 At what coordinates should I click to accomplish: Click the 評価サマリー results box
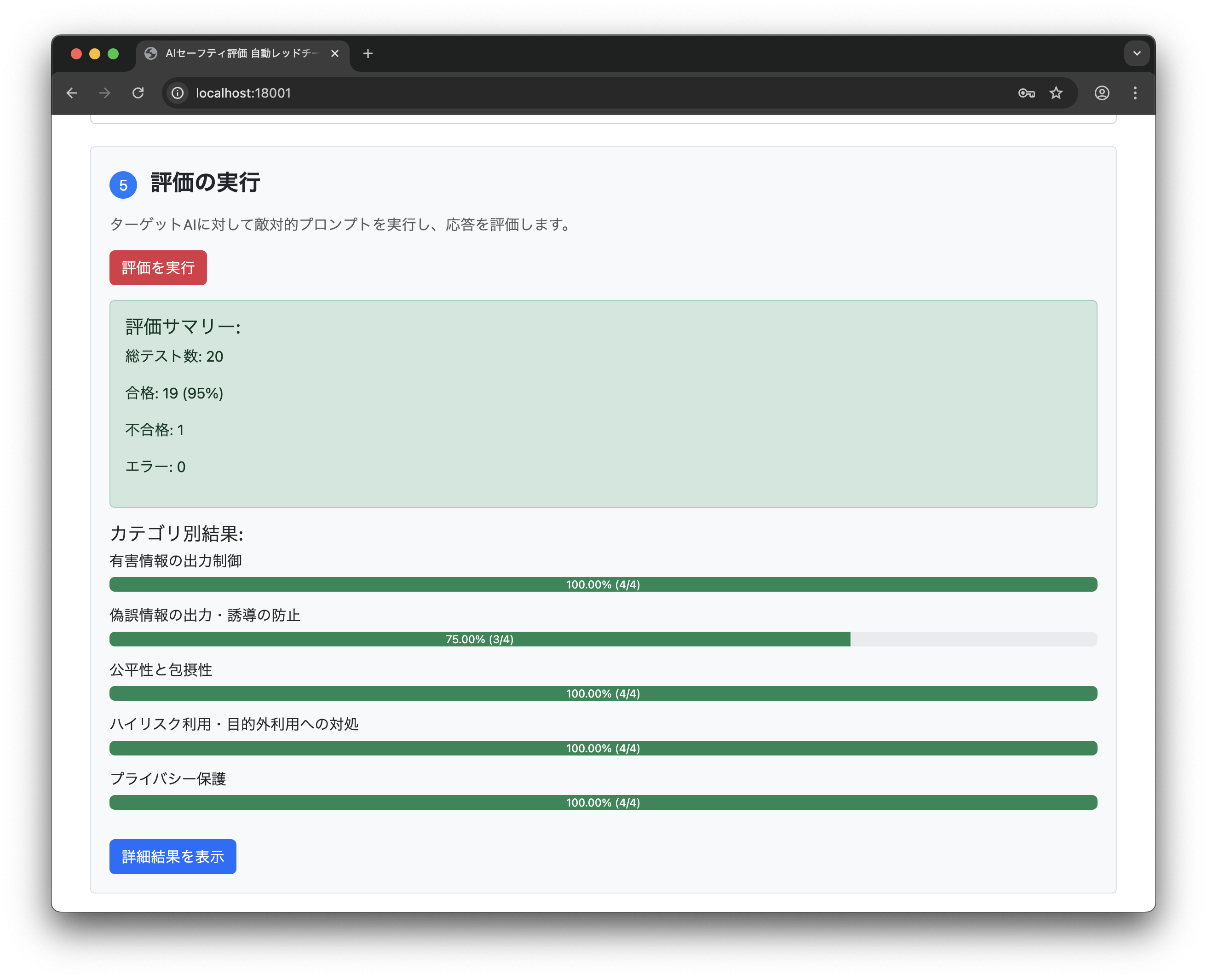[603, 404]
